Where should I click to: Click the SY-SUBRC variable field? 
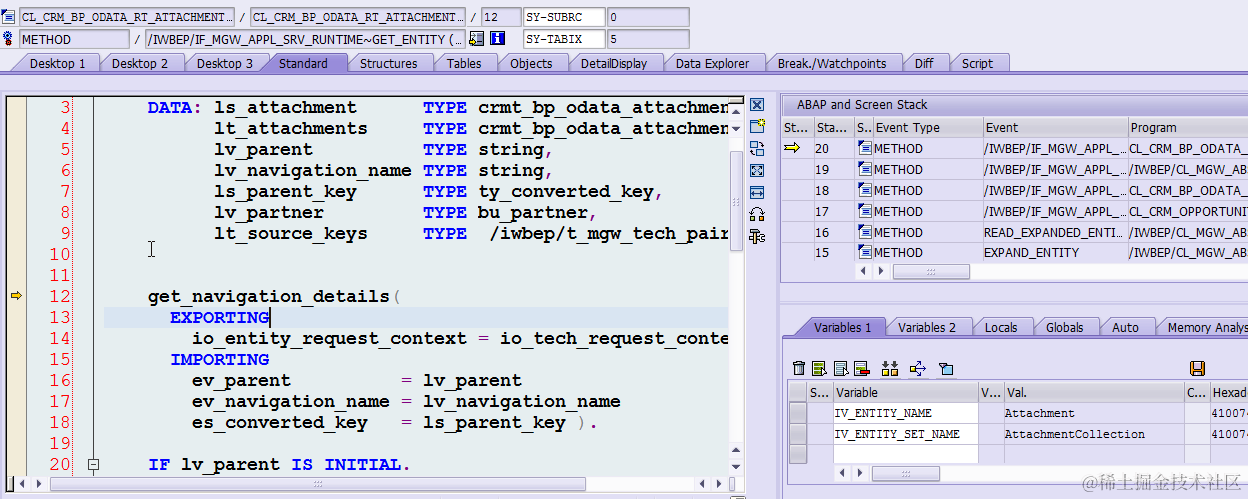pos(565,17)
